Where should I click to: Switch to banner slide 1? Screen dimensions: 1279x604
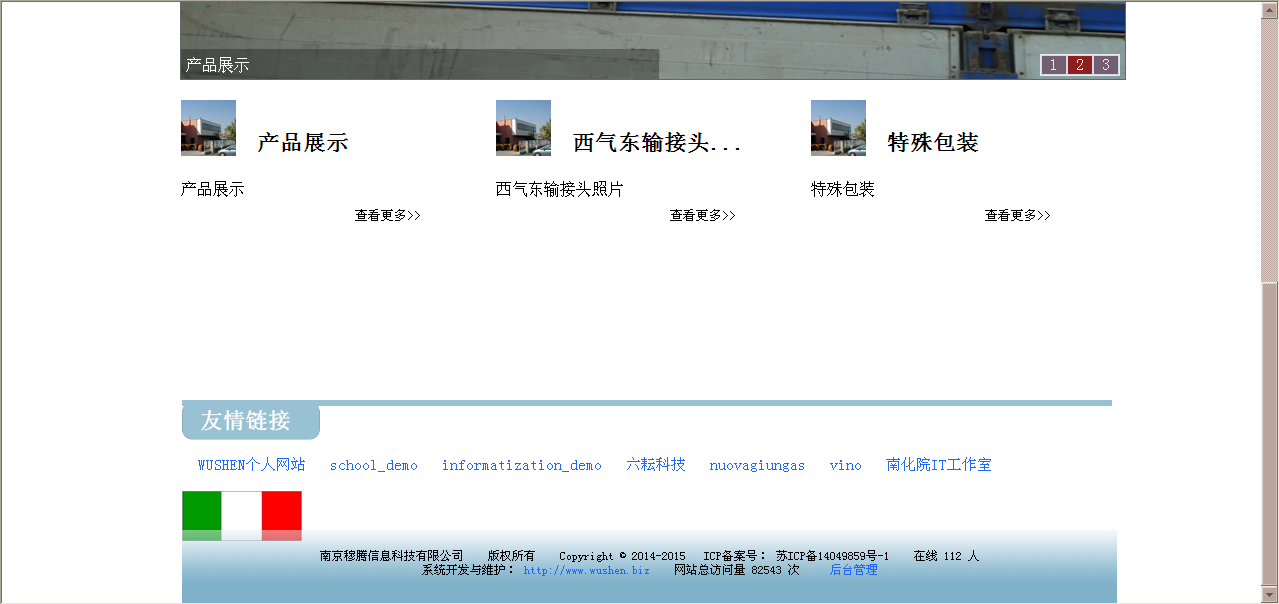(1053, 65)
